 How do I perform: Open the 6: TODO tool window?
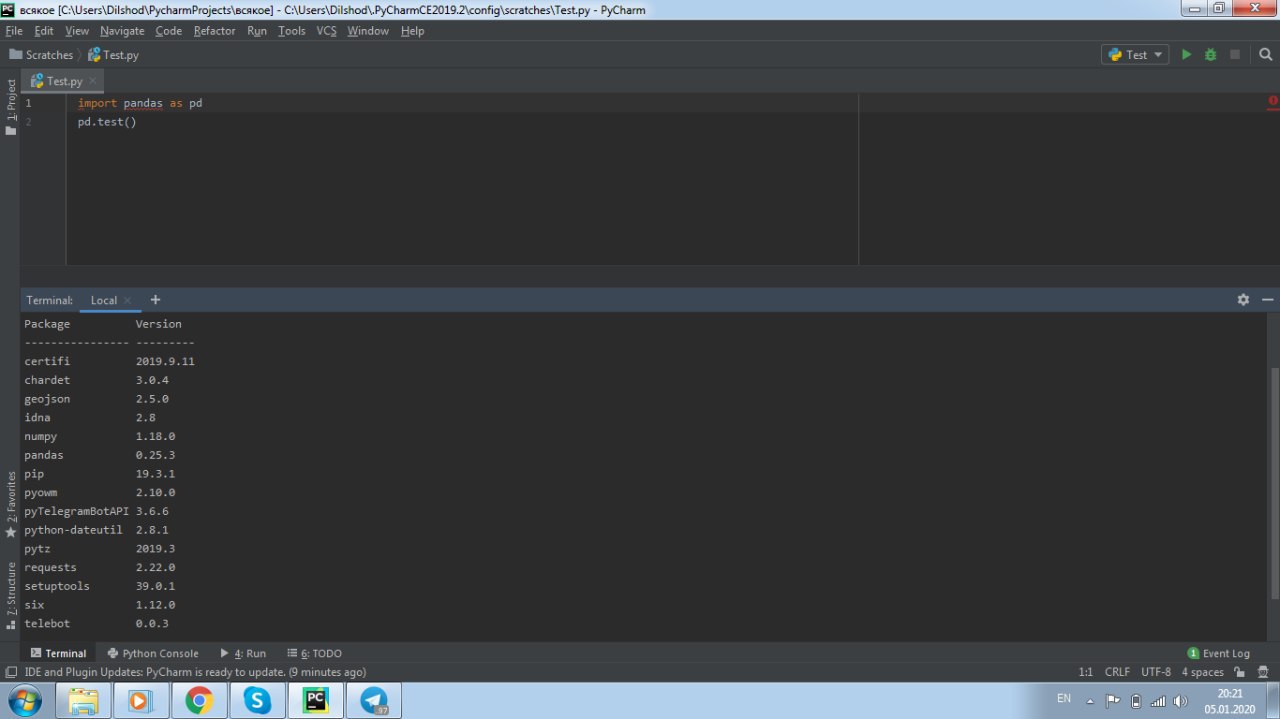[314, 653]
